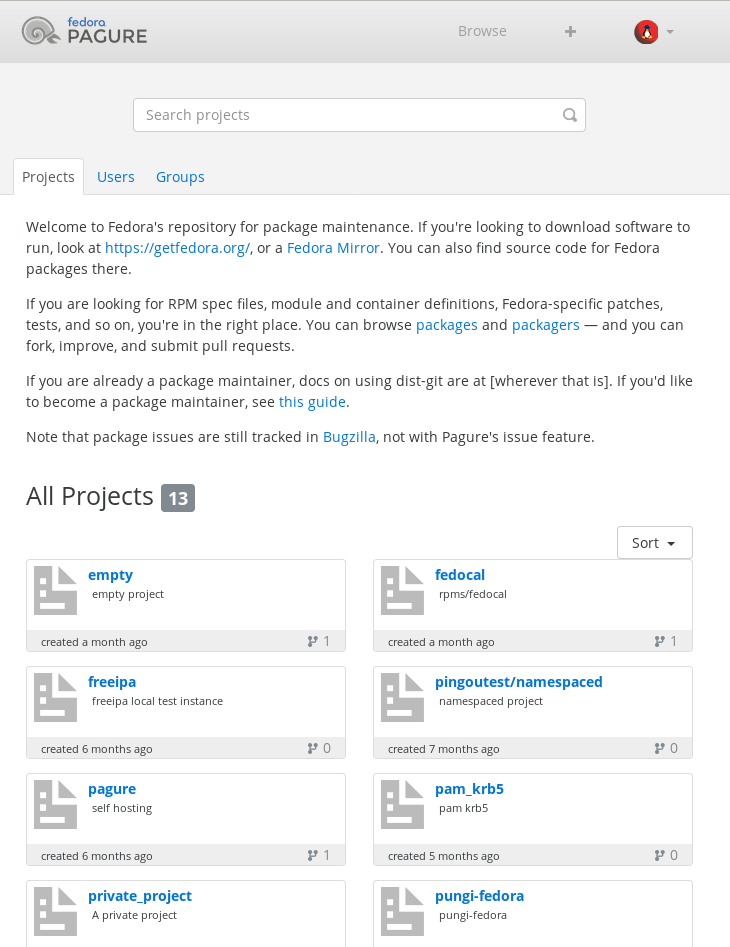The image size is (730, 947).
Task: Switch to the Groups tab
Action: pyautogui.click(x=180, y=177)
